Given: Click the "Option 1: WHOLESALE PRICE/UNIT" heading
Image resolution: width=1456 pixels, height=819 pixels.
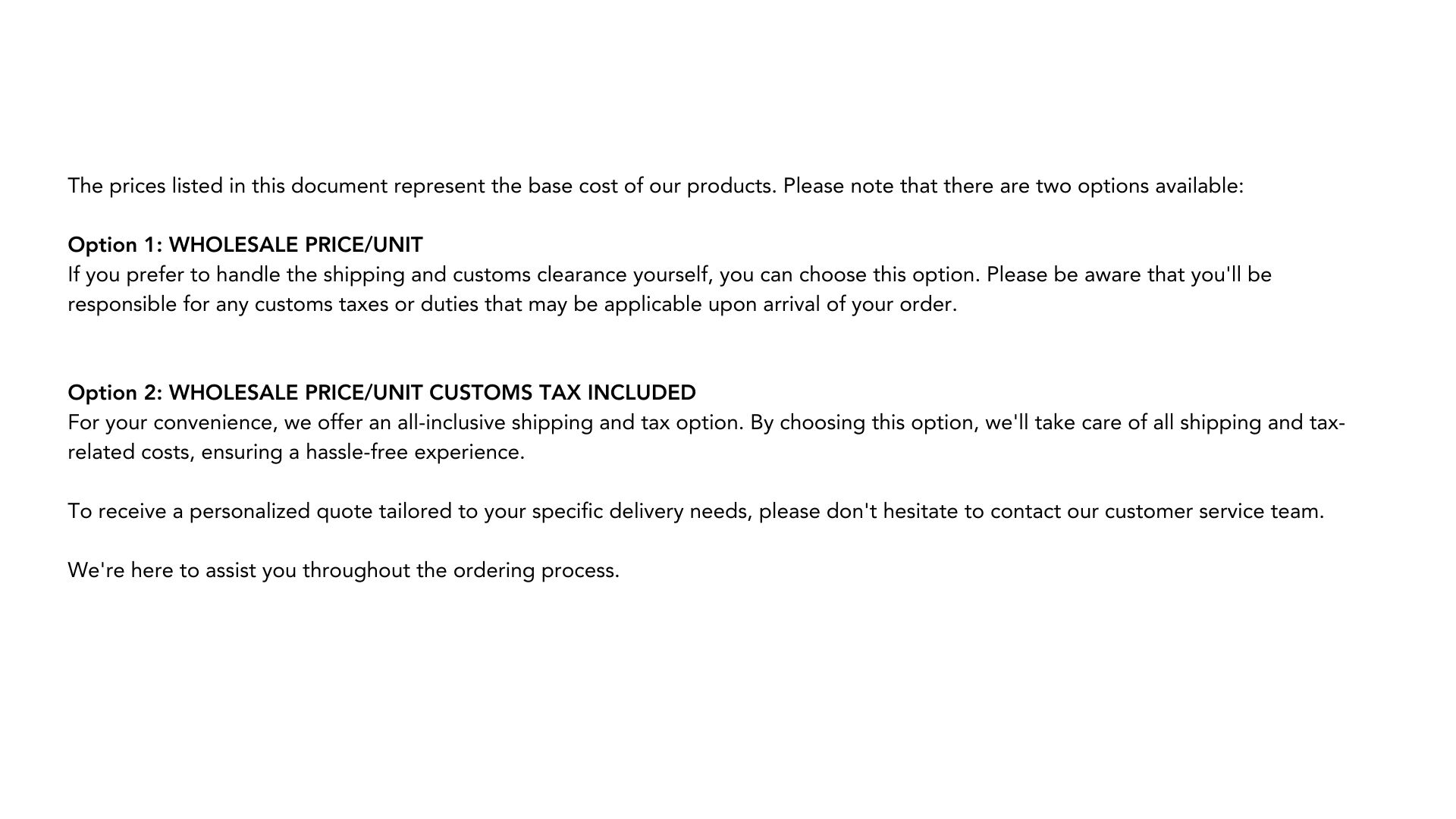Looking at the screenshot, I should point(245,245).
